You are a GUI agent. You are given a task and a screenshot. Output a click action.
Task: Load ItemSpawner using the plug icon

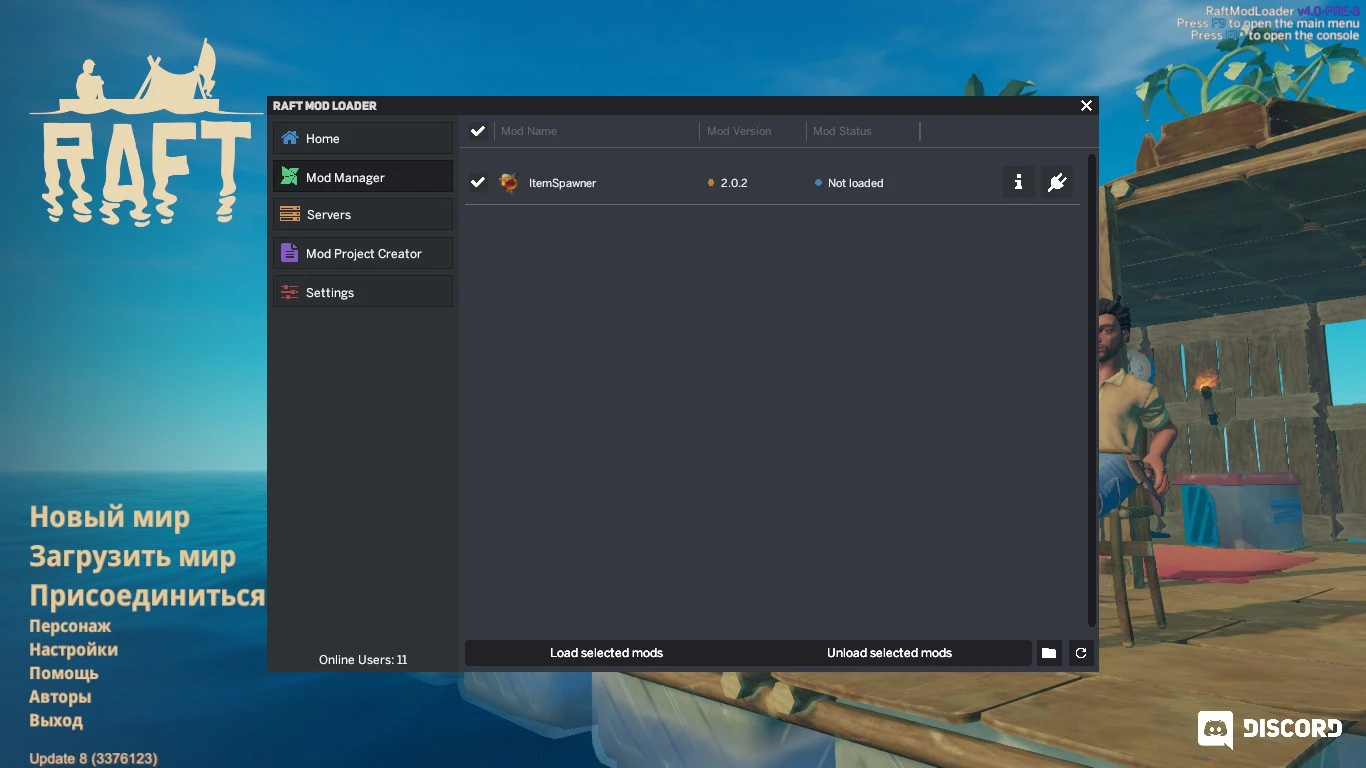[x=1057, y=182]
